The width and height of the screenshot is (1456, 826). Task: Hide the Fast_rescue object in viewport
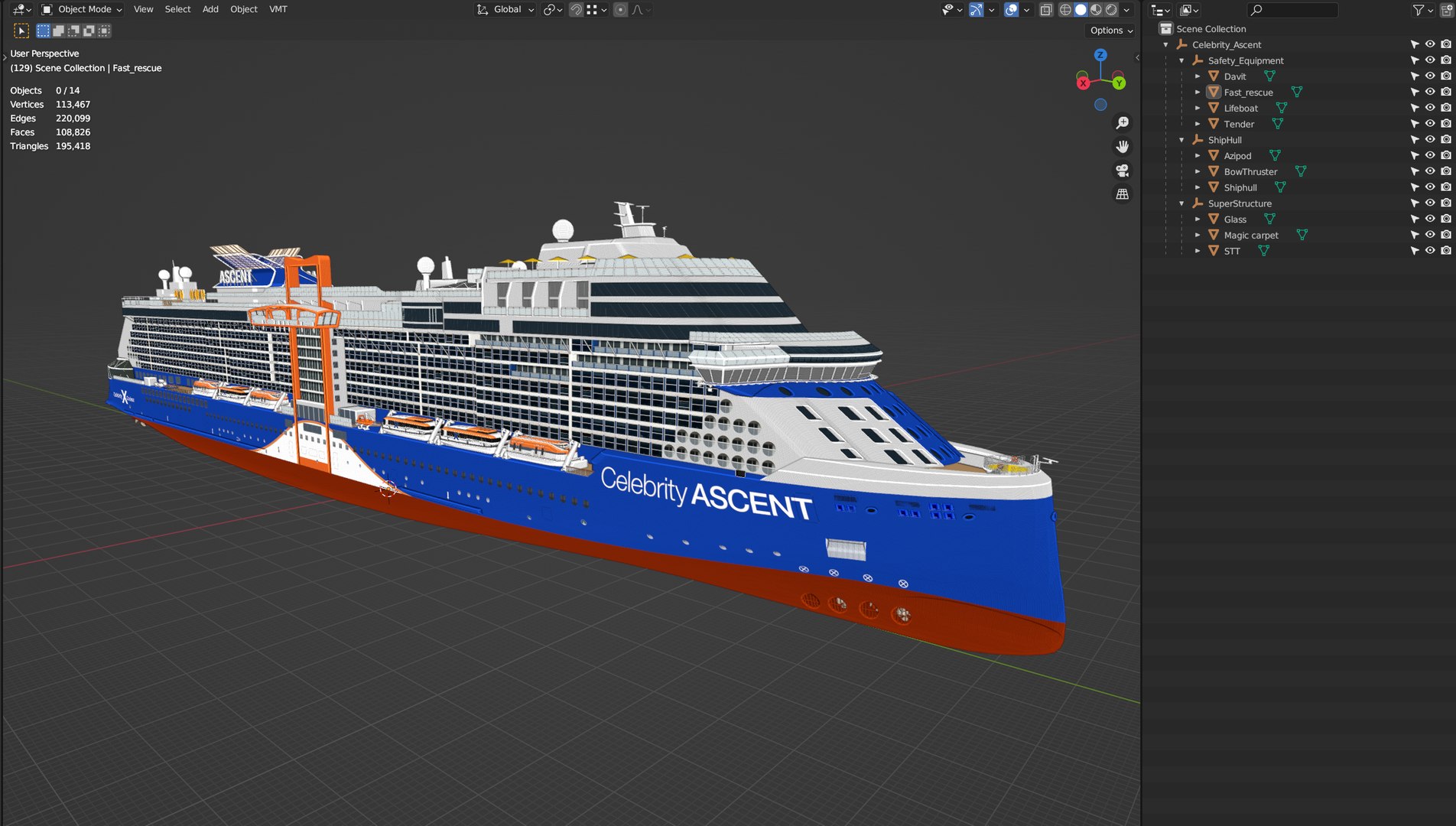pos(1430,93)
